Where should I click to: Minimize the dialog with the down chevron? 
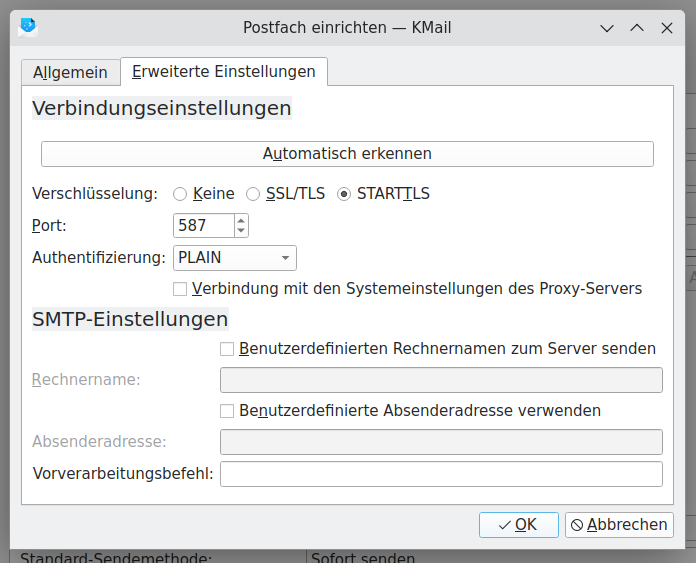(x=606, y=28)
